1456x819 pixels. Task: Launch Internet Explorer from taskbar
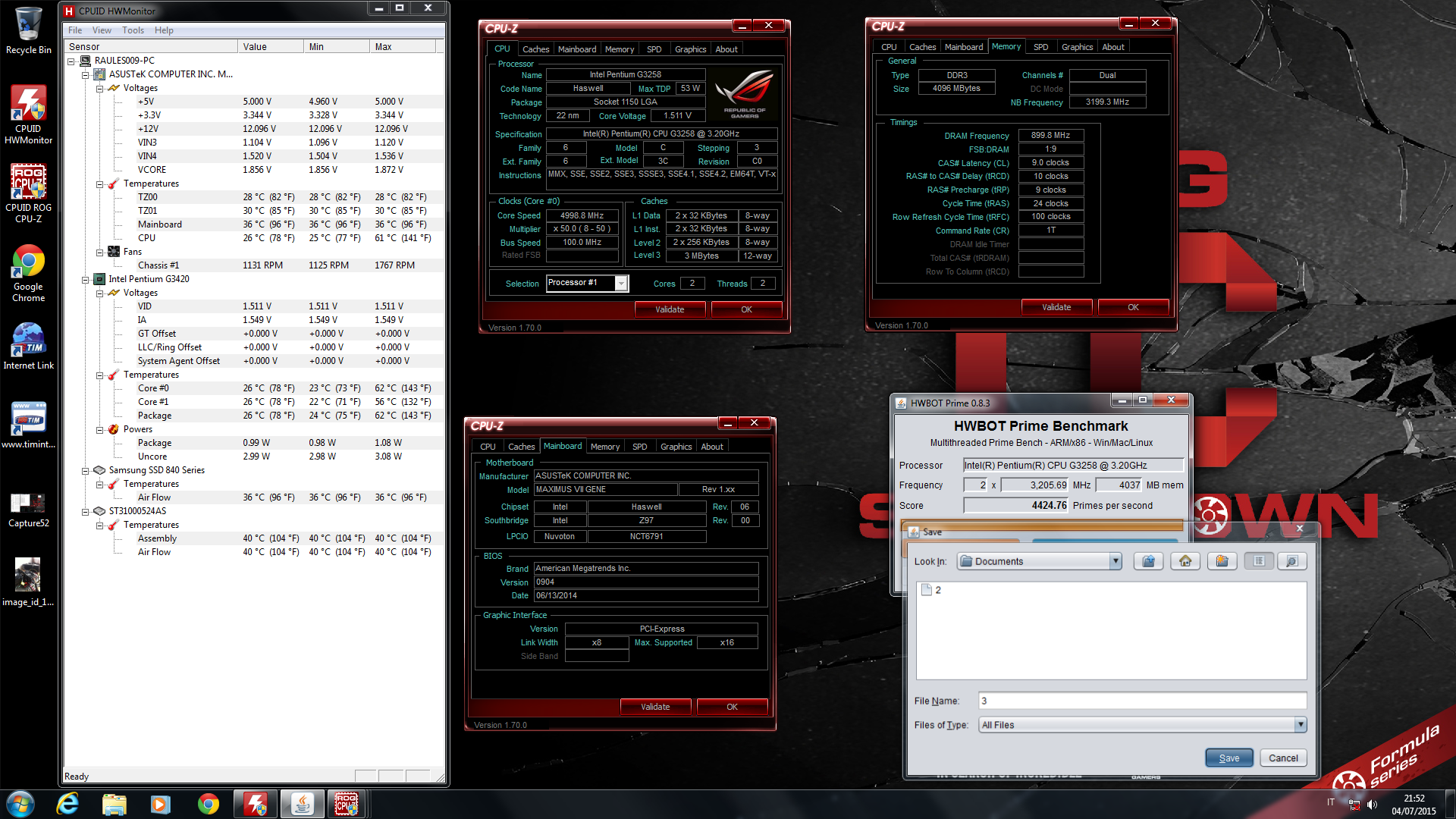pyautogui.click(x=67, y=804)
